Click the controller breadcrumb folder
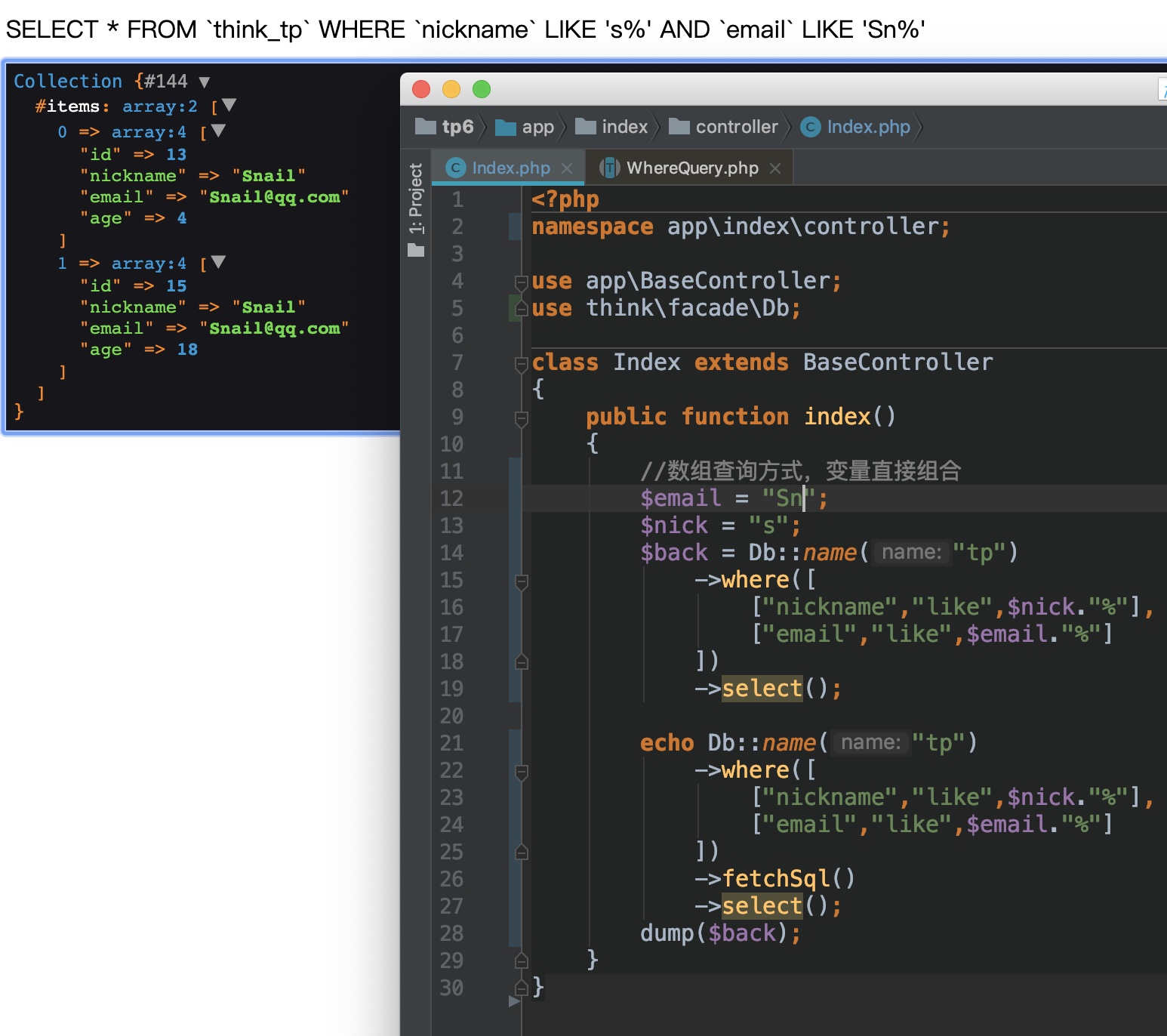Screen dimensions: 1167x1036 click(724, 127)
